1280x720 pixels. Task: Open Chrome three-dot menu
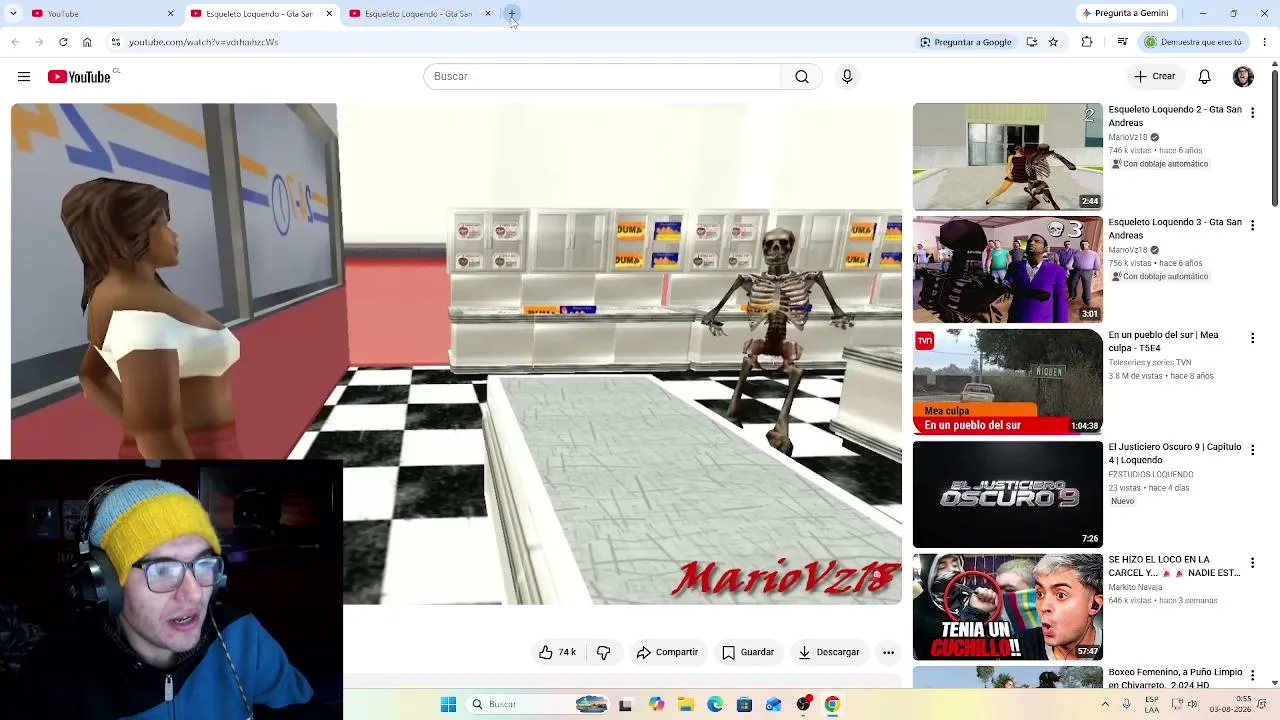point(1265,42)
